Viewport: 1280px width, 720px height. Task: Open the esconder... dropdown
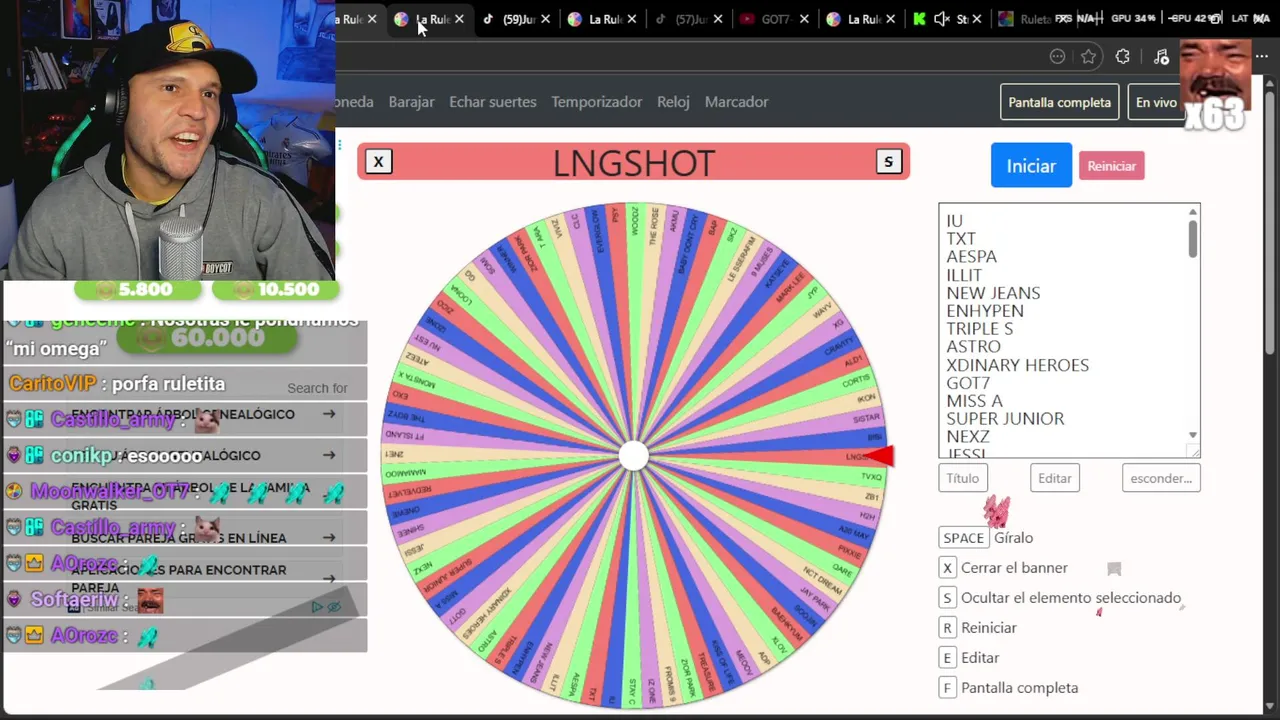tap(1161, 478)
